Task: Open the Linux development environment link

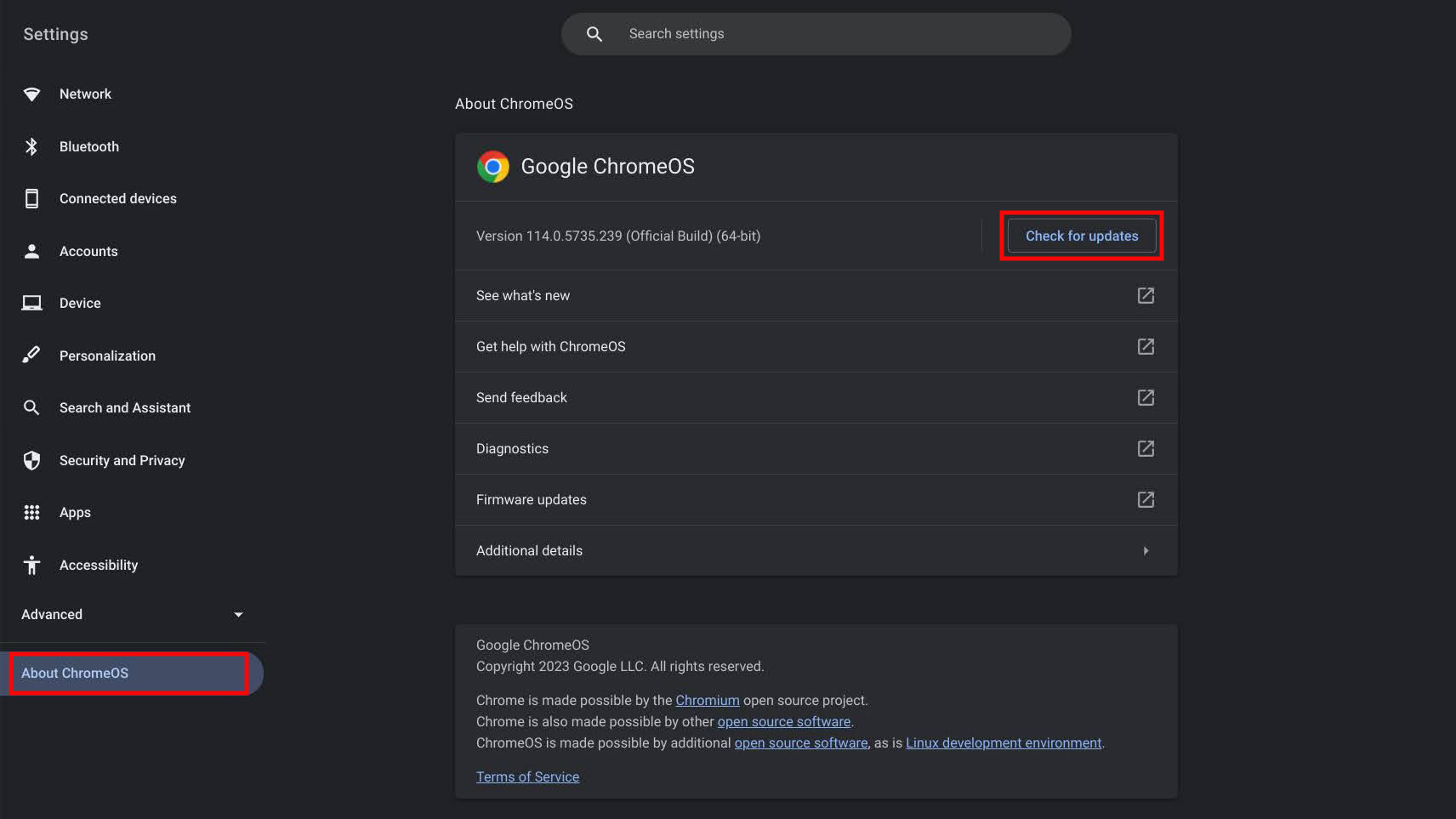Action: click(x=1003, y=743)
